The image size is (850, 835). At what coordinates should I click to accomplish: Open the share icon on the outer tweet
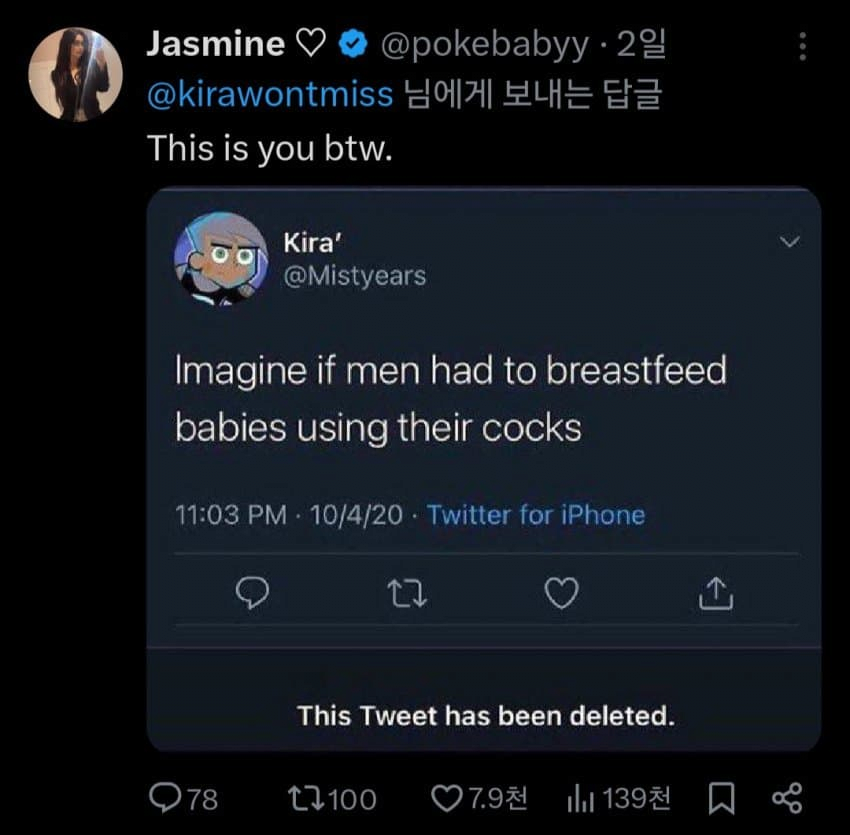pyautogui.click(x=787, y=798)
